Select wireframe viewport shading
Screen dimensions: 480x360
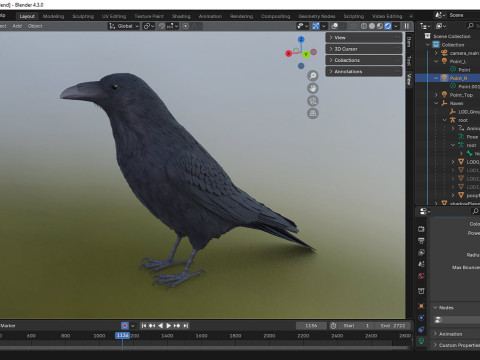tap(364, 26)
